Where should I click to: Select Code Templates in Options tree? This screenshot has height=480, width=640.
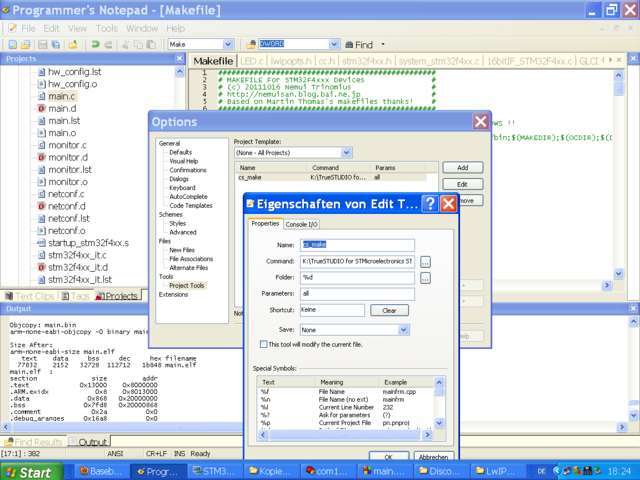point(191,206)
